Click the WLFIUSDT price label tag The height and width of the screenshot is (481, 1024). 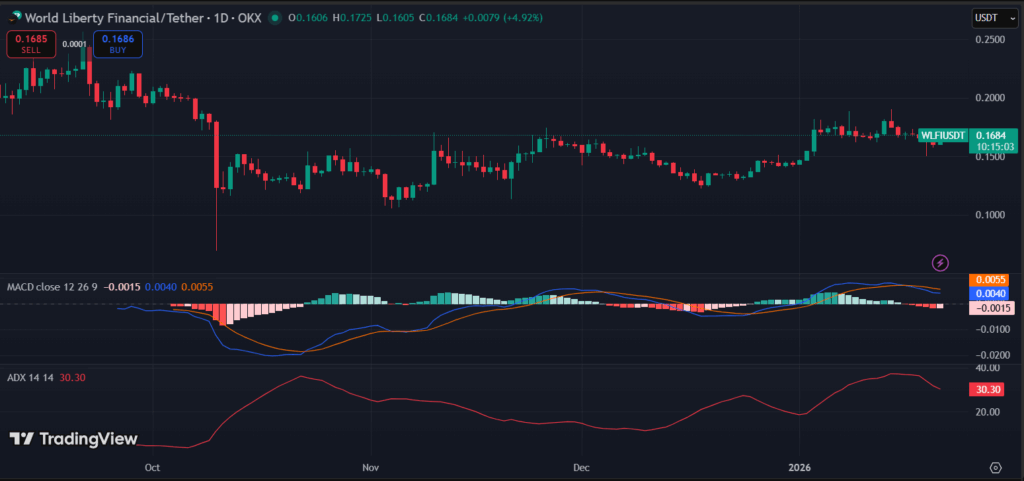pos(943,135)
